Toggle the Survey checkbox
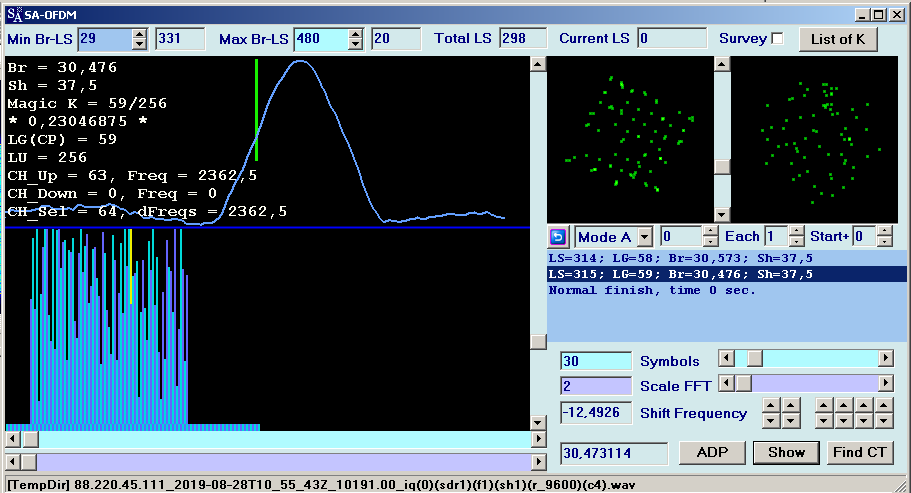The width and height of the screenshot is (911, 493). pos(777,38)
